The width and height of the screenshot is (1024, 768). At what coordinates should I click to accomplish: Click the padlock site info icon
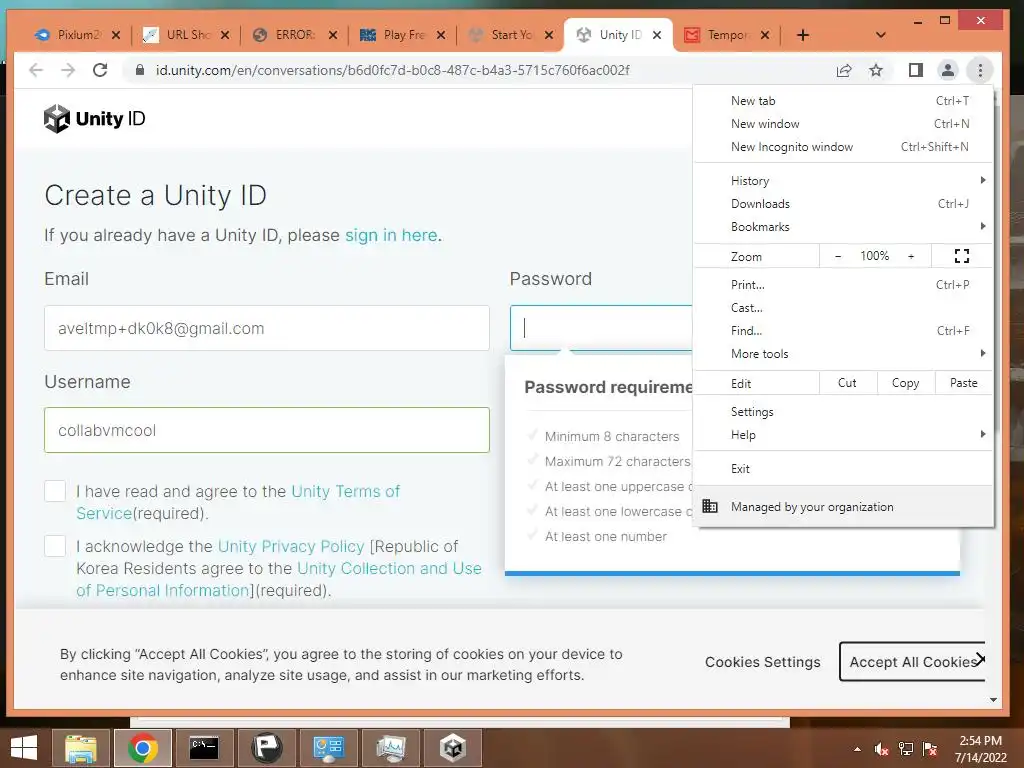pos(139,70)
